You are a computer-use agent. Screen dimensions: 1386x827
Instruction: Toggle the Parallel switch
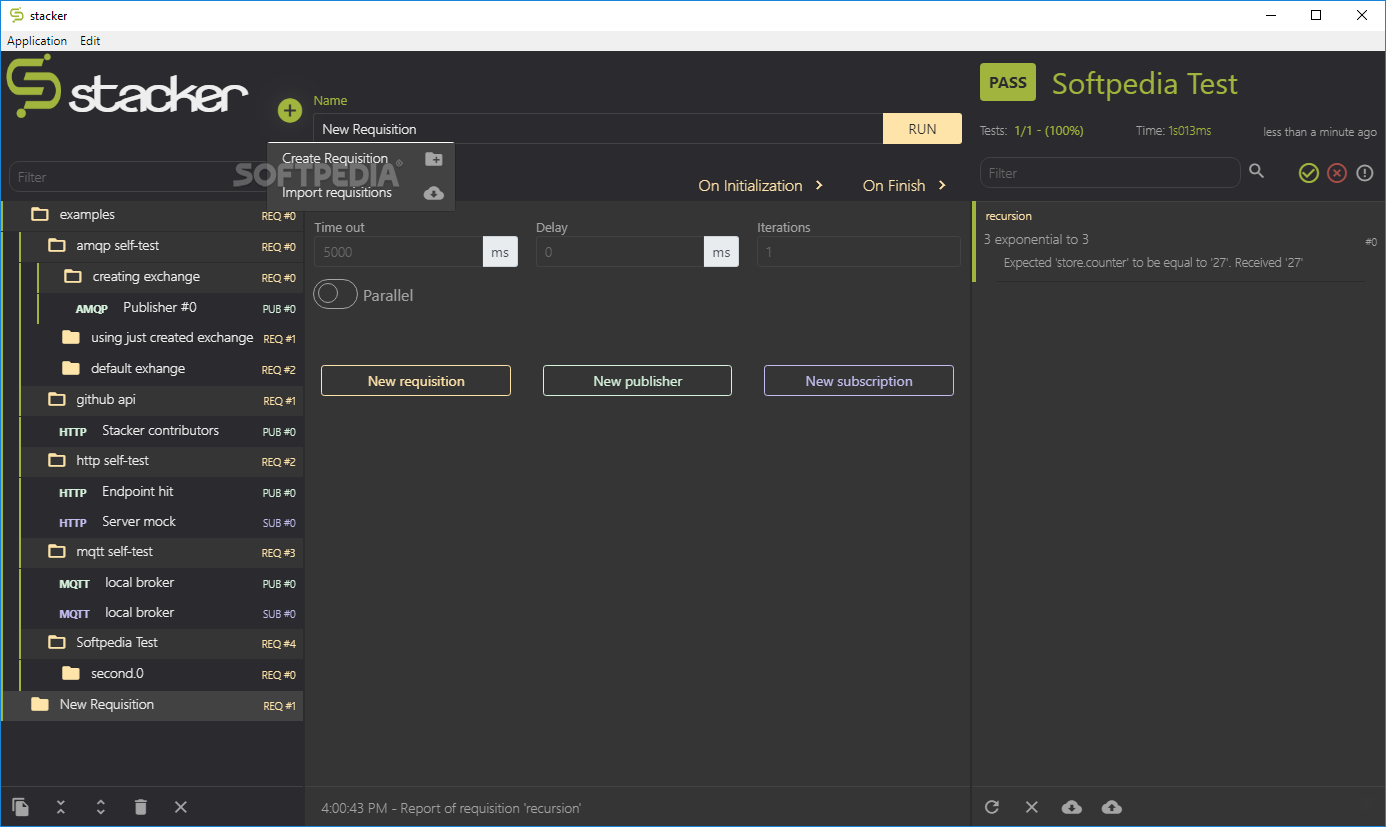click(335, 294)
